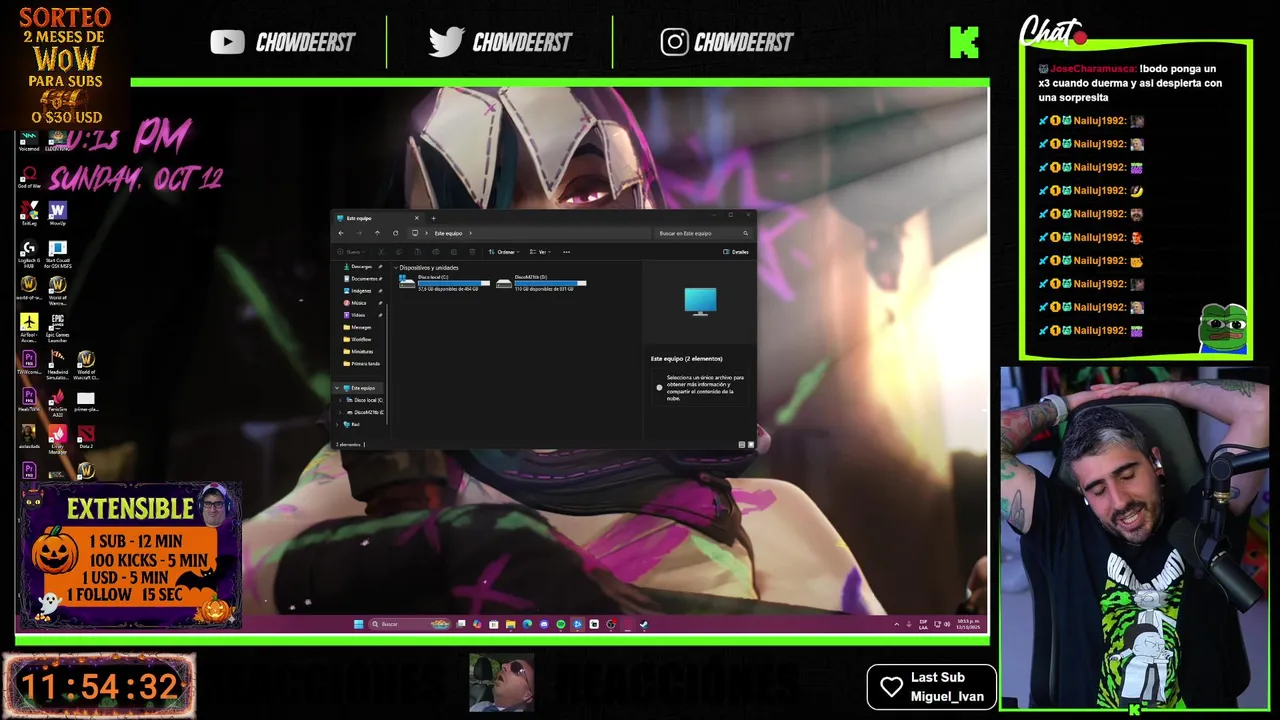Viewport: 1280px width, 720px height.
Task: Open Disco local (C:) drive
Action: [x=444, y=283]
